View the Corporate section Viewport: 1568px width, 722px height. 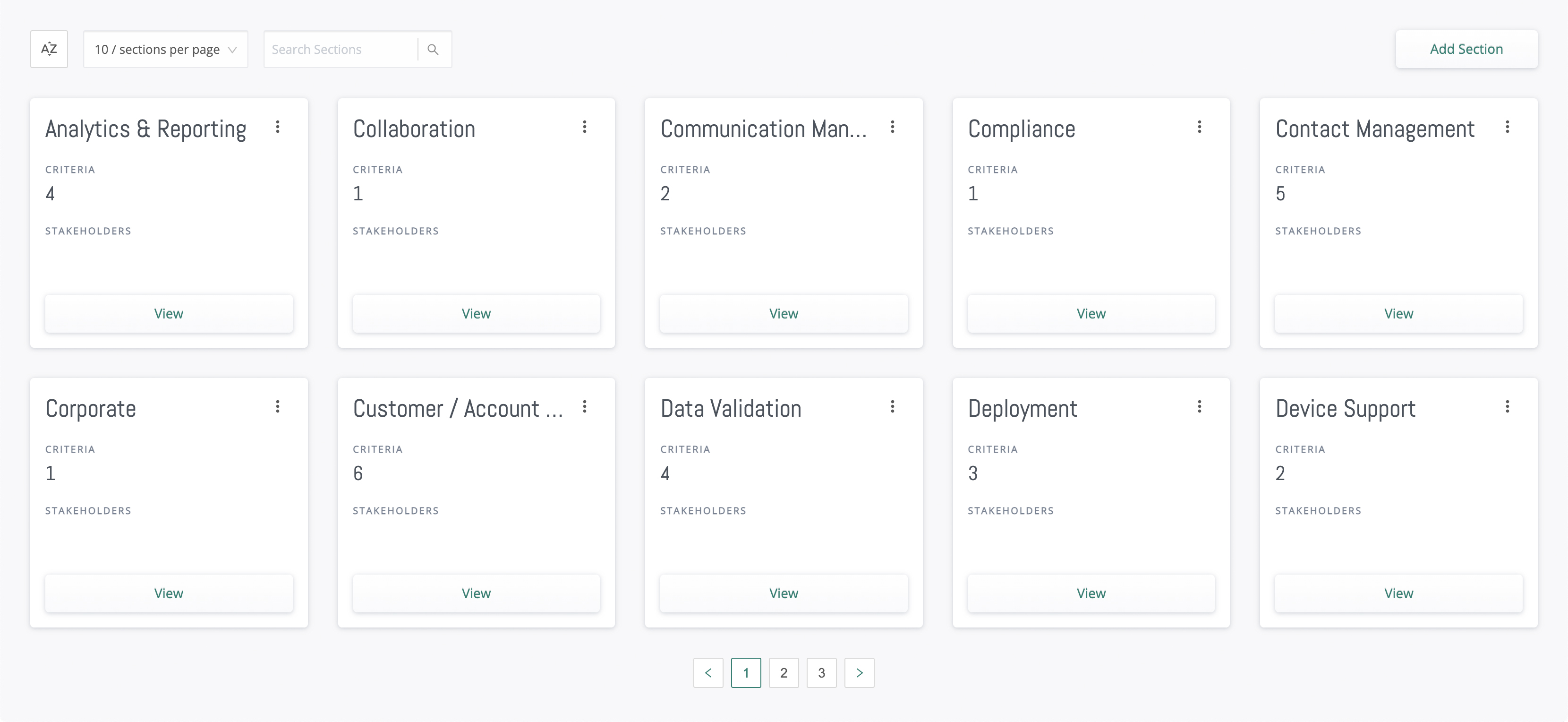pos(169,593)
